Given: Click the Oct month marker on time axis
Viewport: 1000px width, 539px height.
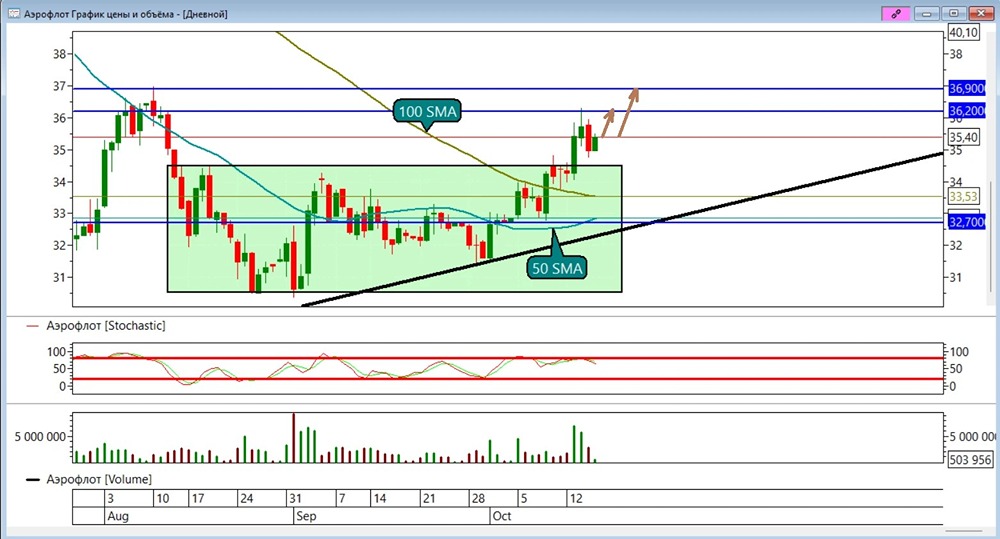Looking at the screenshot, I should pos(502,516).
